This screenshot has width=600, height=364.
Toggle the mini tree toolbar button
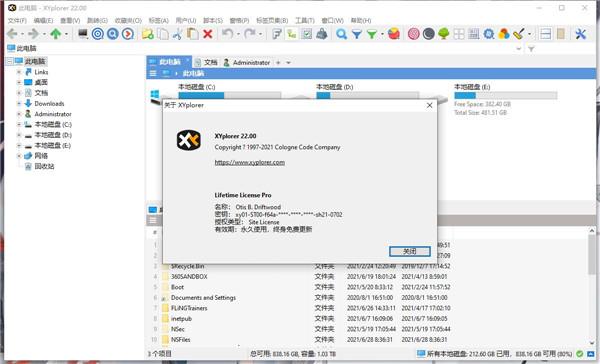coord(292,34)
